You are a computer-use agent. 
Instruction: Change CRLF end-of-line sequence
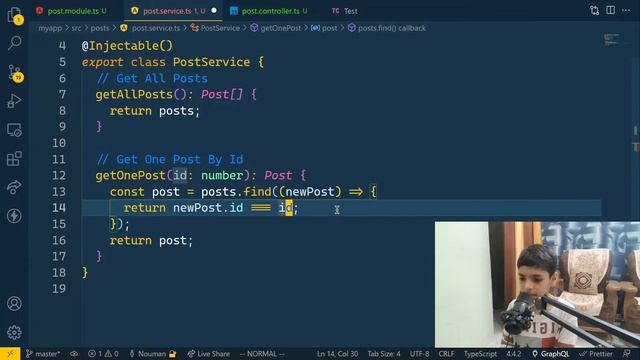446,354
